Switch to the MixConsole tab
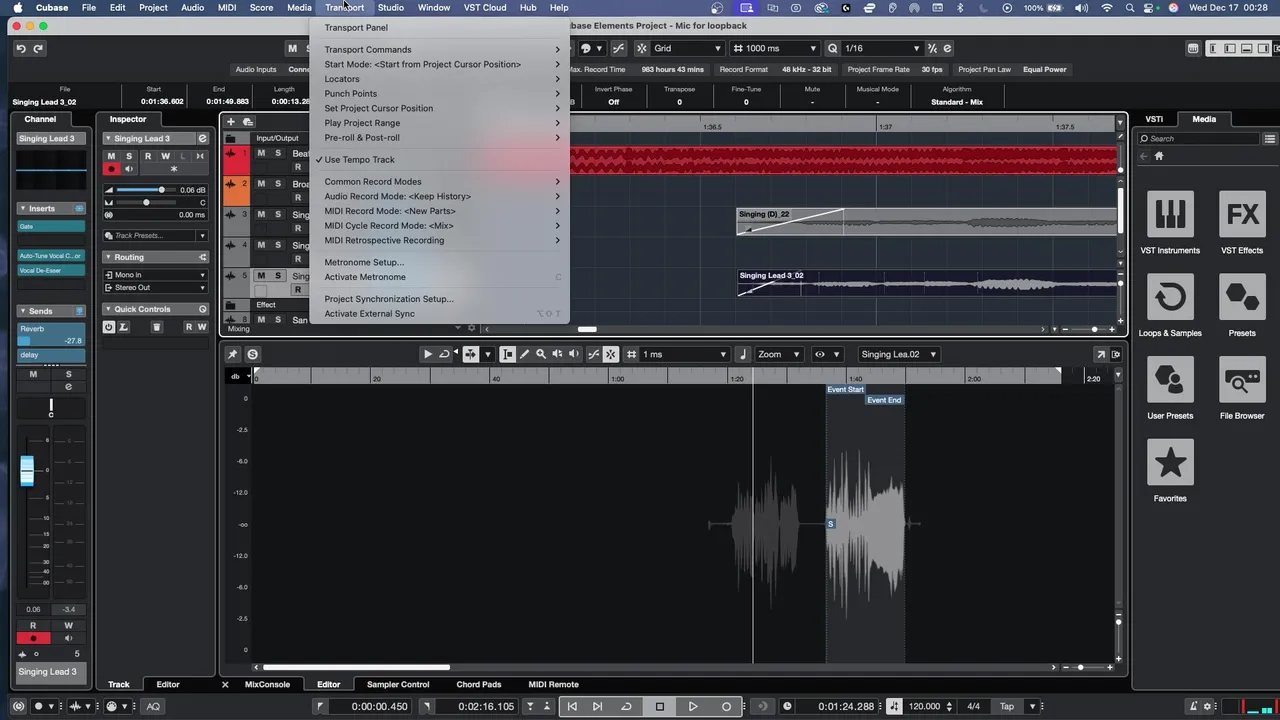1280x720 pixels. coord(267,684)
